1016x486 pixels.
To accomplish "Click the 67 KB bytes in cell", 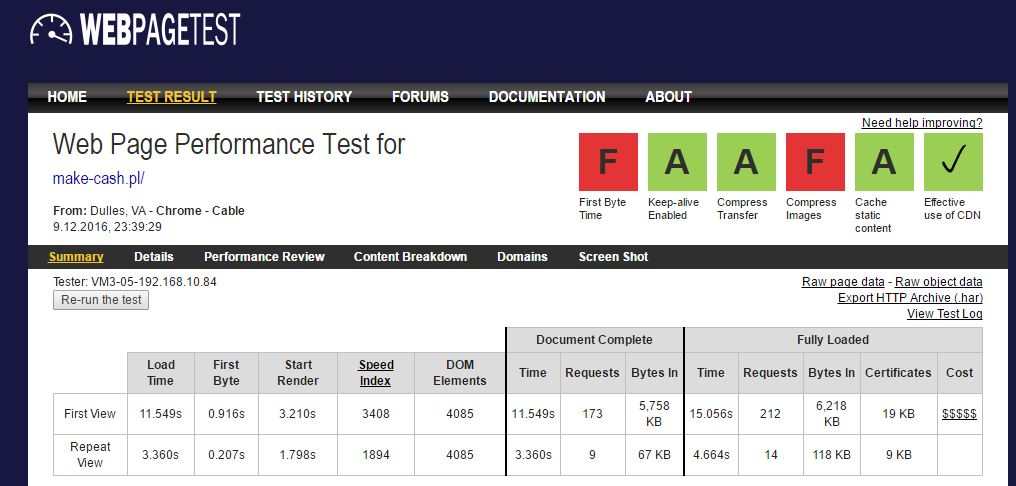I will (654, 455).
